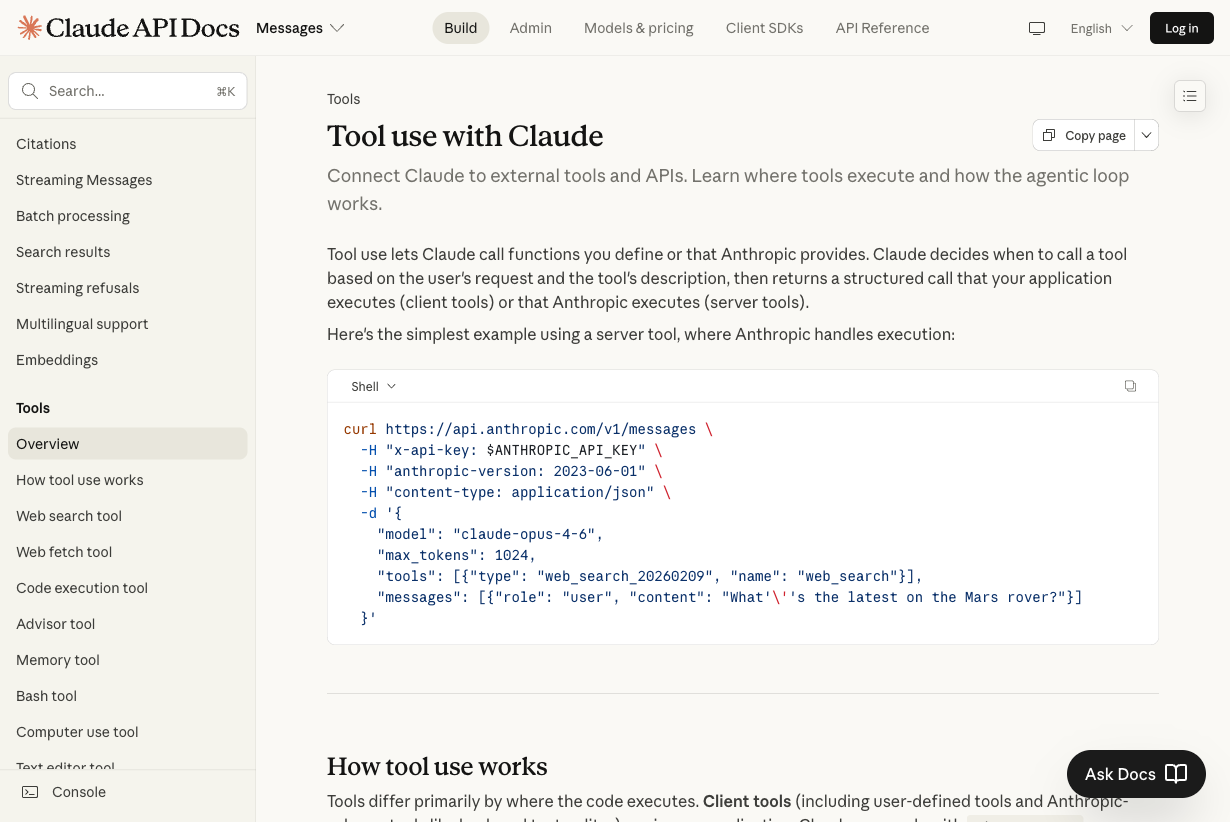
Task: Open the English language dropdown
Action: click(x=1101, y=28)
